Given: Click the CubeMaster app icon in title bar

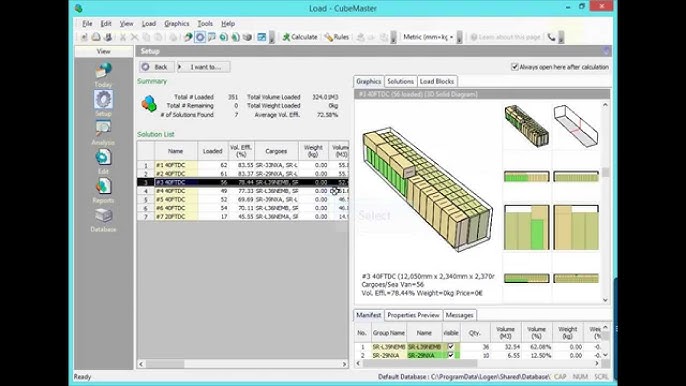Looking at the screenshot, I should 79,8.
